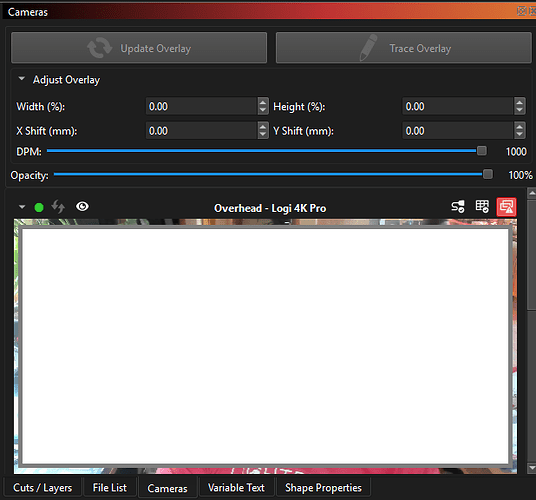Switch to the Cuts / Layers tab
Viewport: 536px width, 500px height.
point(42,488)
